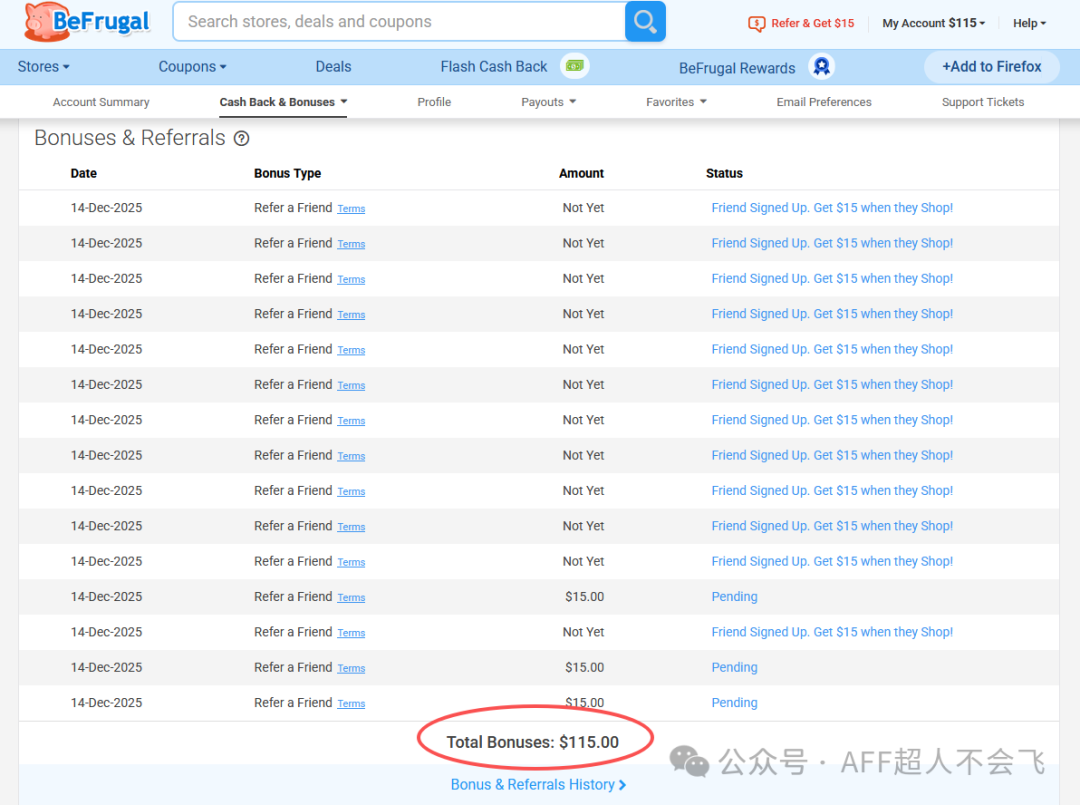Image resolution: width=1080 pixels, height=805 pixels.
Task: Click Friend Signed Up status in the first row
Action: 832,208
